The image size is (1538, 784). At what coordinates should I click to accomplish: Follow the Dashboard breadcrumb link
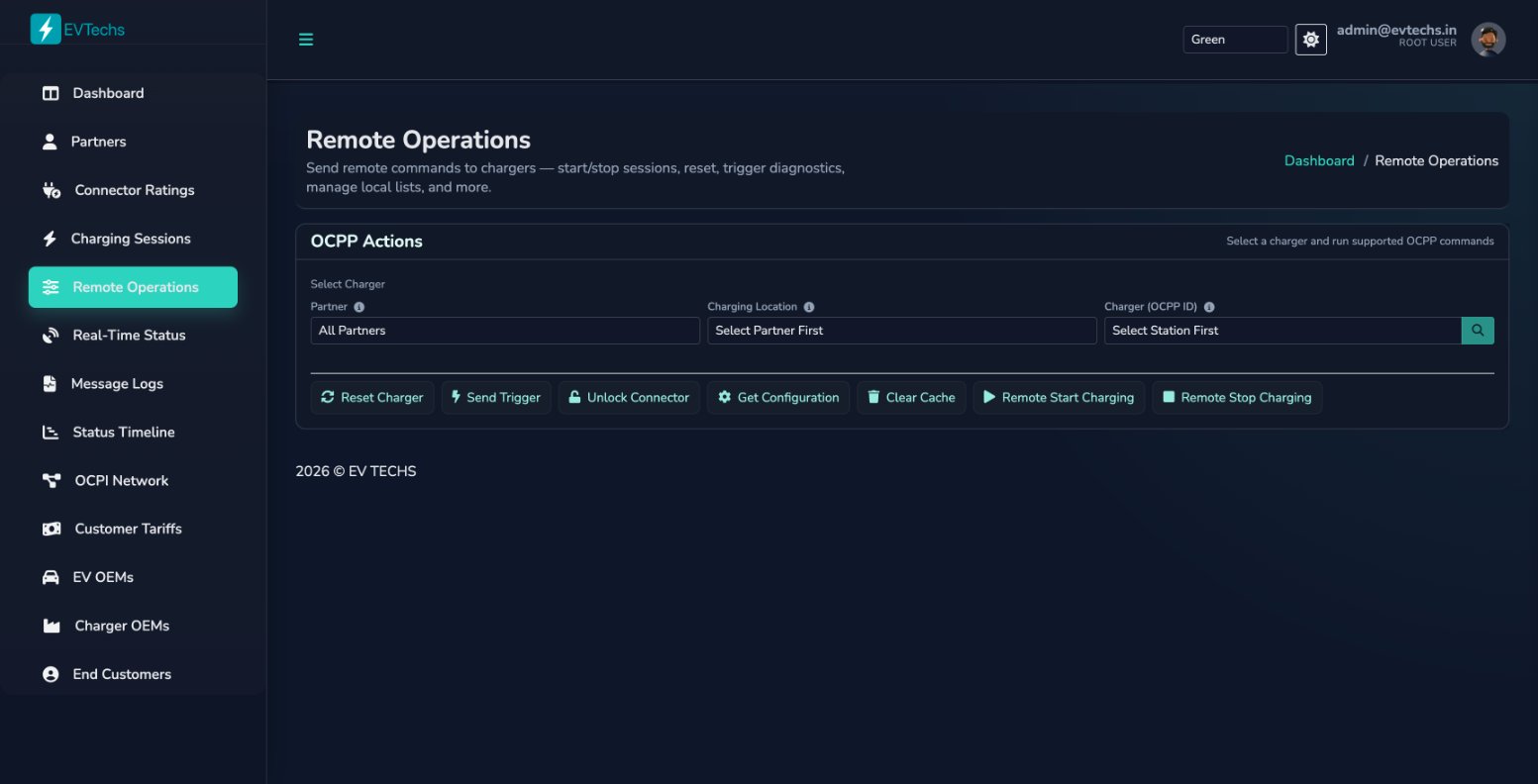point(1319,159)
